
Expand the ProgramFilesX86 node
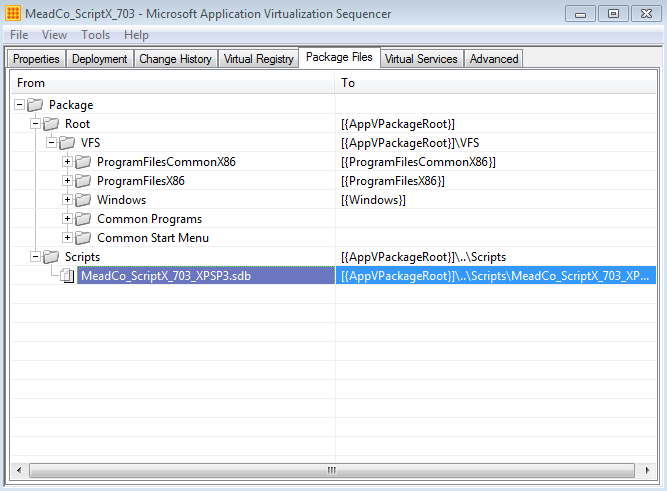coord(67,180)
